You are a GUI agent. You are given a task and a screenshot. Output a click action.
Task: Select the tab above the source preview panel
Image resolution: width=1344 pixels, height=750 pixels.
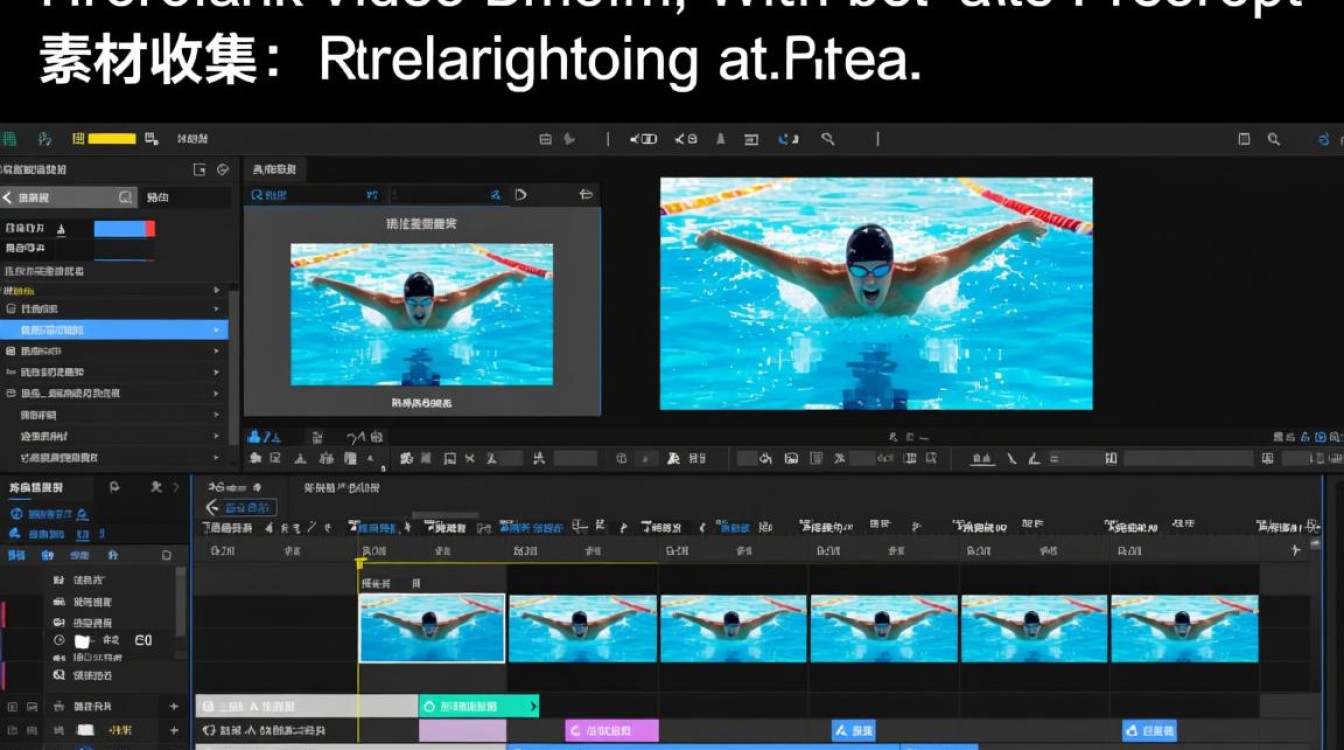point(274,170)
